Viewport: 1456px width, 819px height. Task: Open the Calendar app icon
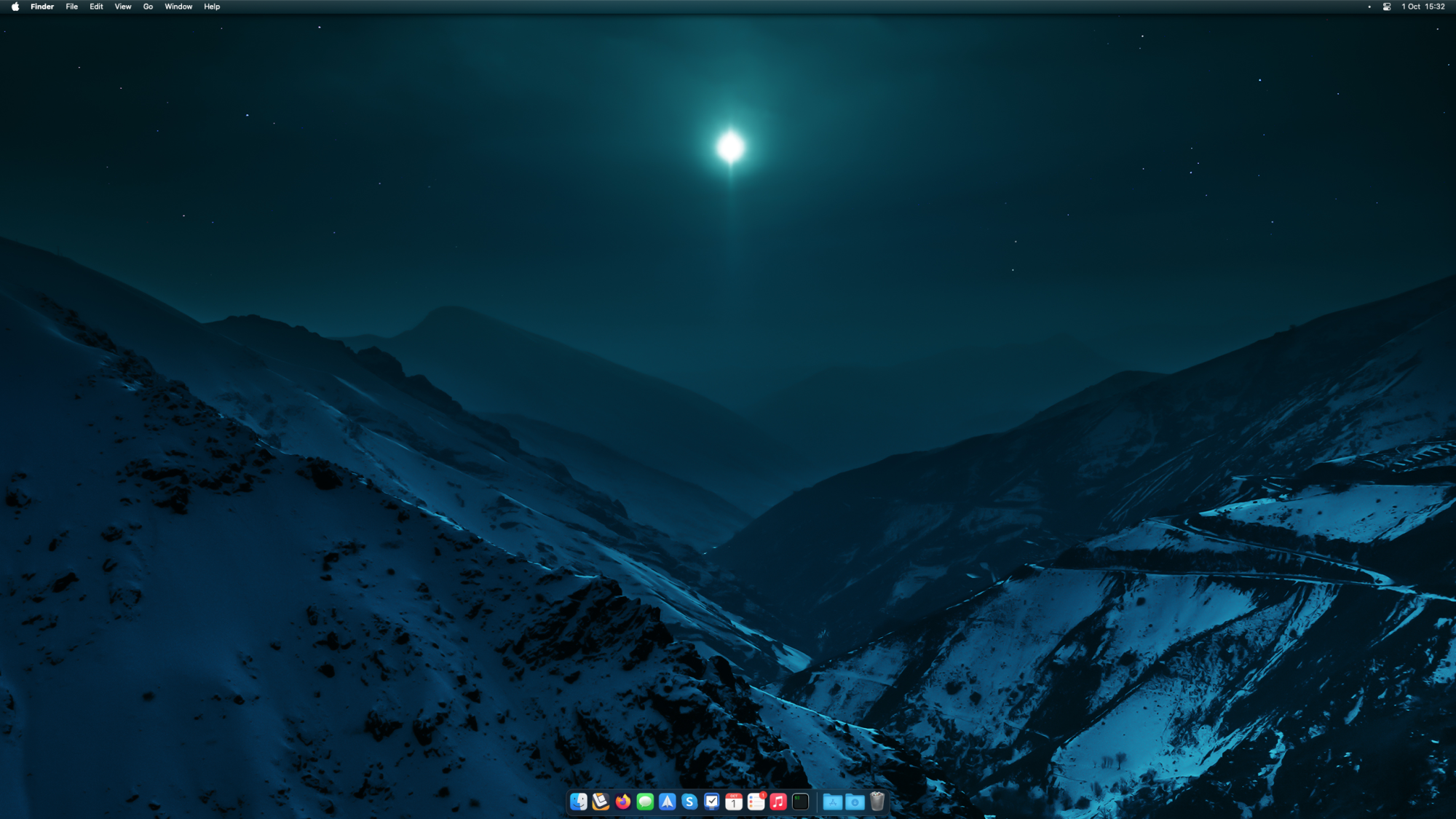(x=734, y=802)
